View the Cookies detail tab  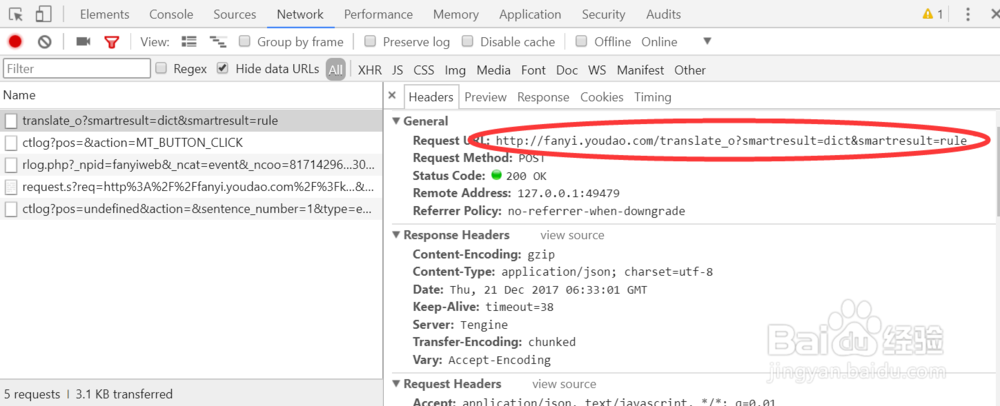[x=601, y=97]
